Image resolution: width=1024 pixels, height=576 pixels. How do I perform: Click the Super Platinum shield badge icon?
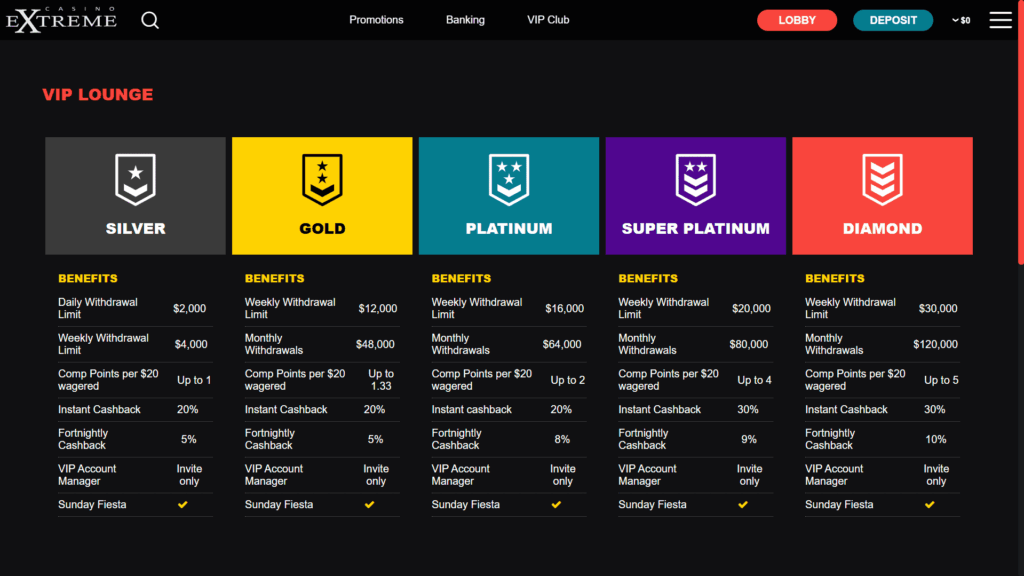(x=695, y=180)
